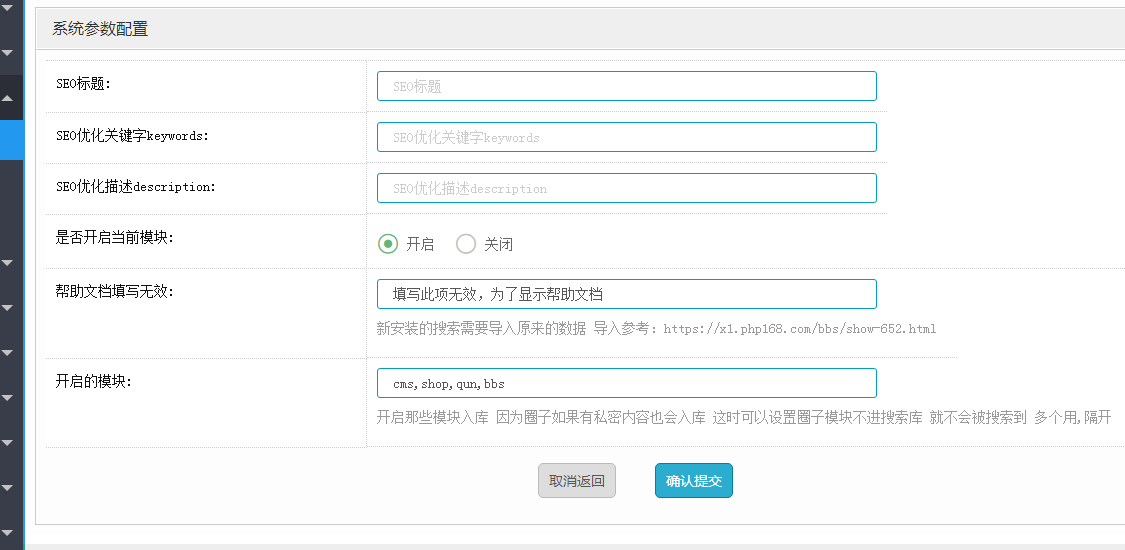Expand the sidebar section directly above the up arrow
The image size is (1125, 550).
point(7,52)
